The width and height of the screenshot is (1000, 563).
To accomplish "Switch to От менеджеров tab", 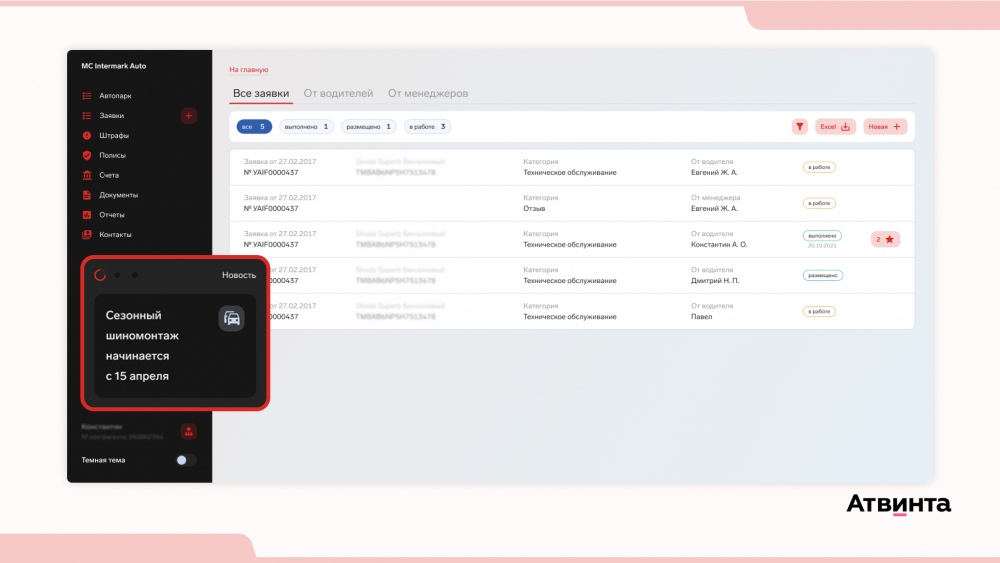I will 428,93.
